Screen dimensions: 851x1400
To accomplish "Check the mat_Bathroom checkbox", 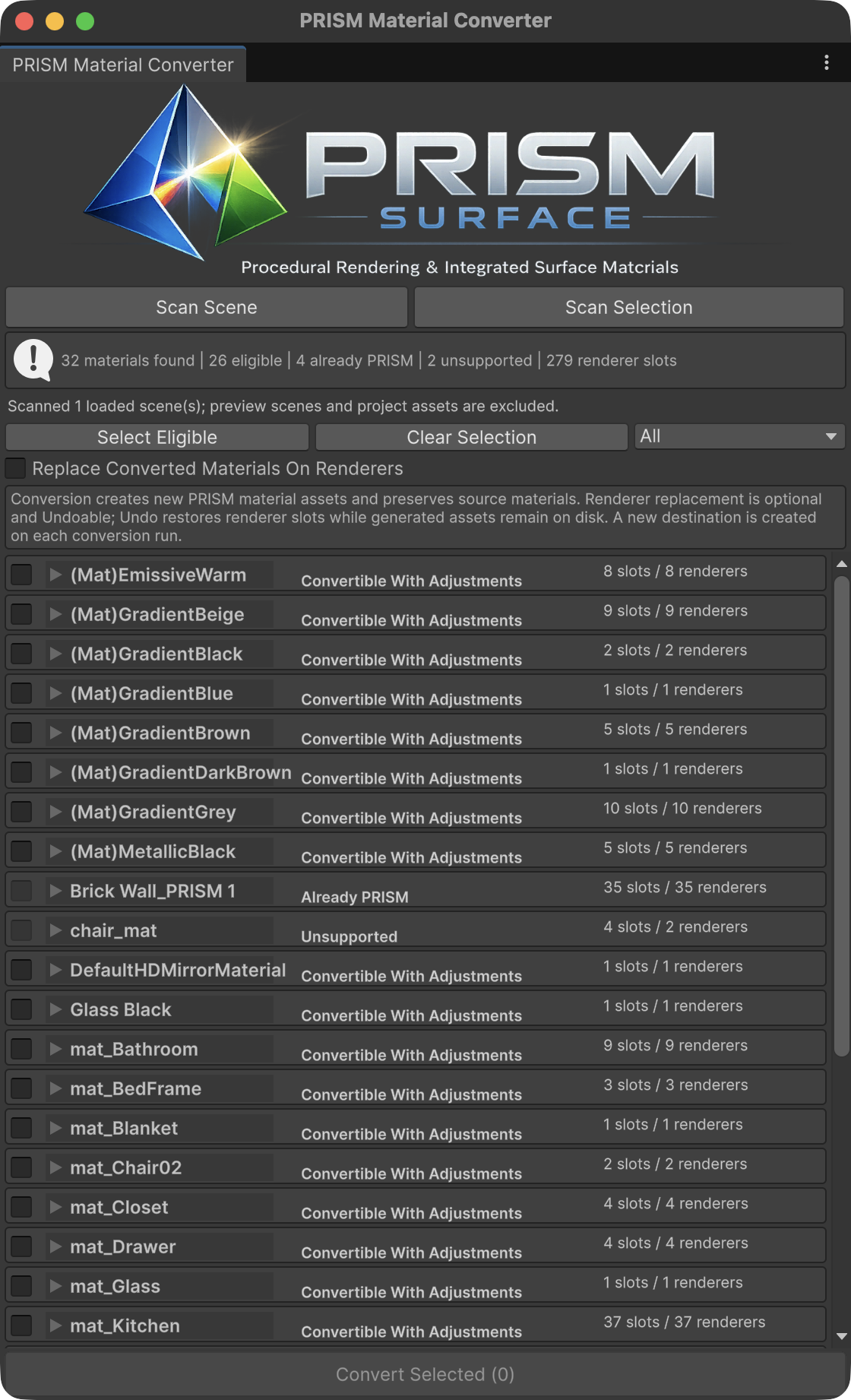I will [x=21, y=1049].
